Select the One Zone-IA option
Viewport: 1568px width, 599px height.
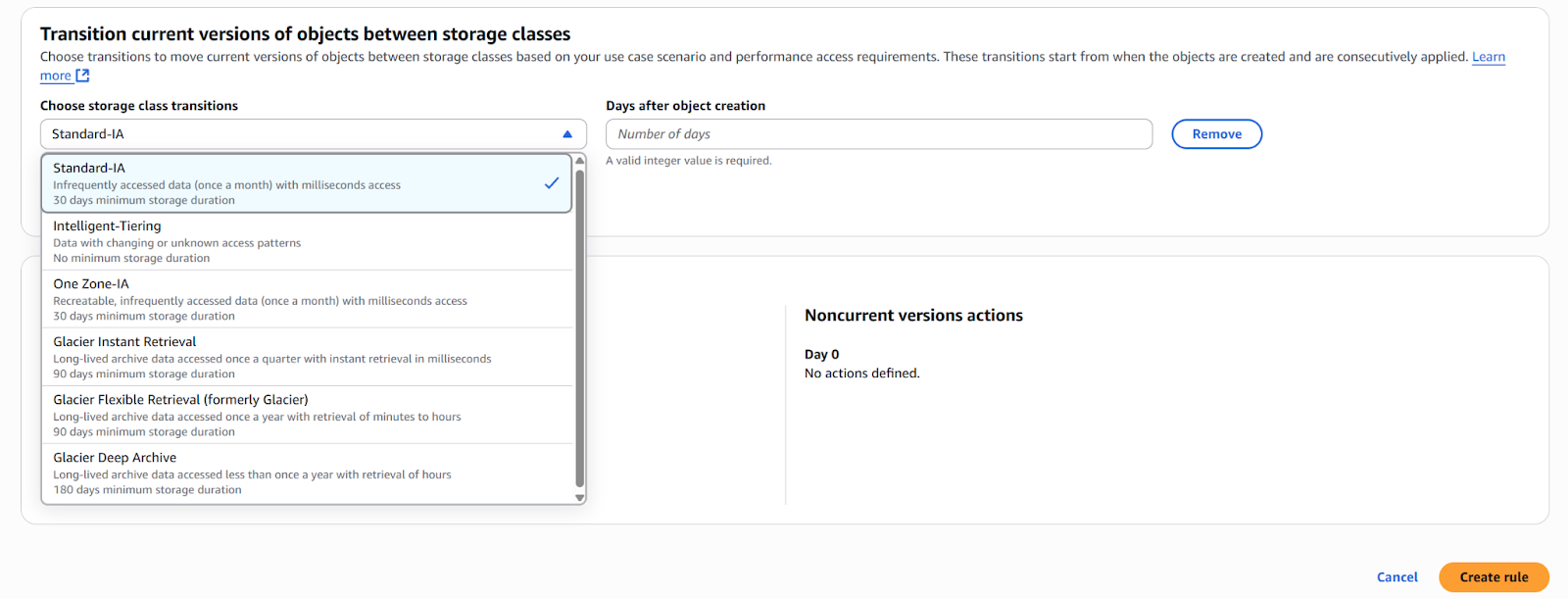pyautogui.click(x=307, y=299)
